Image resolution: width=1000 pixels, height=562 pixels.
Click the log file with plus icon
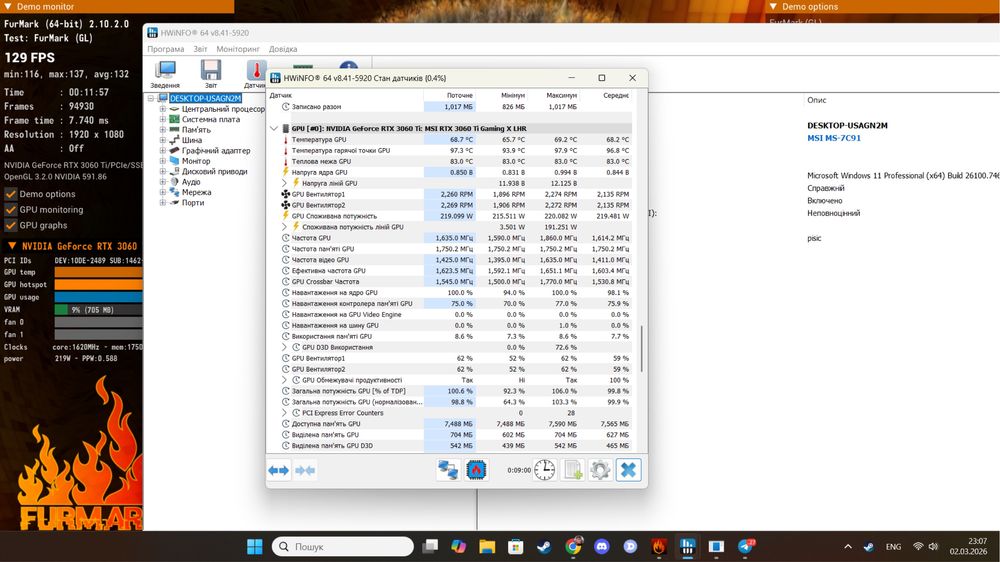(x=573, y=470)
